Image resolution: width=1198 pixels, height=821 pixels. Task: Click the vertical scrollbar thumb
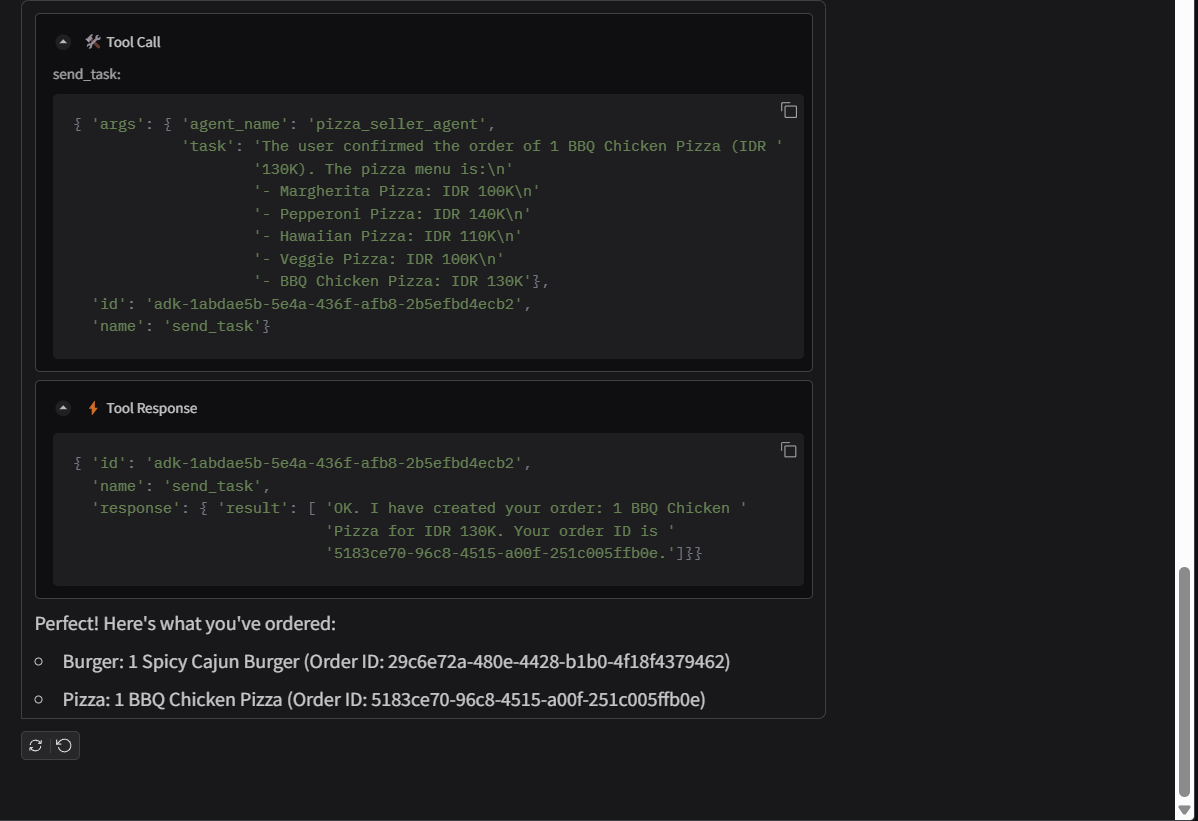coord(1185,680)
